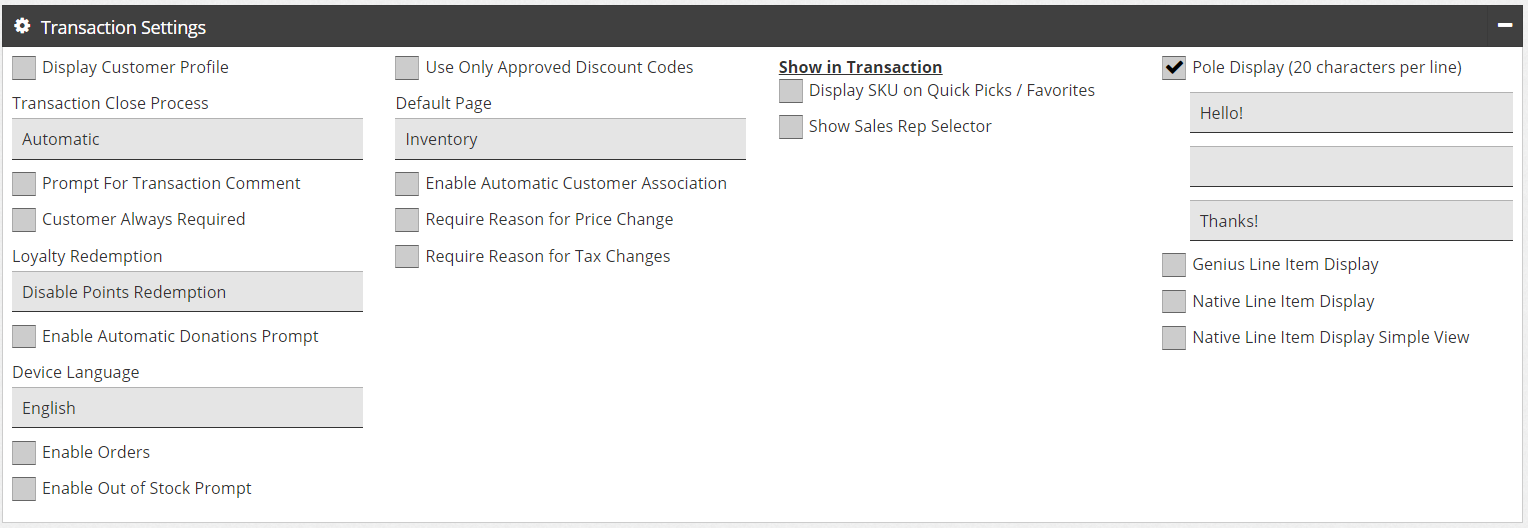Enable Genius Line Item Display
Image resolution: width=1528 pixels, height=528 pixels.
pos(1174,265)
